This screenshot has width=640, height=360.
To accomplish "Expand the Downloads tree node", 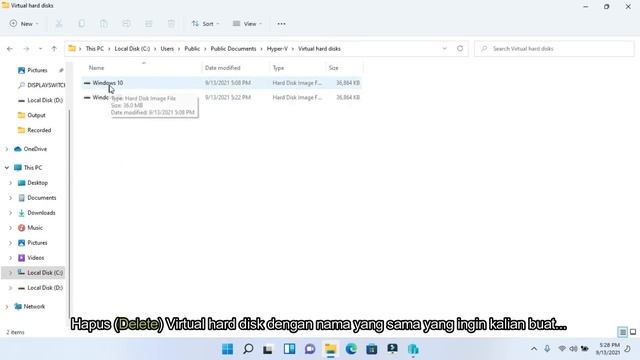I will [11, 213].
